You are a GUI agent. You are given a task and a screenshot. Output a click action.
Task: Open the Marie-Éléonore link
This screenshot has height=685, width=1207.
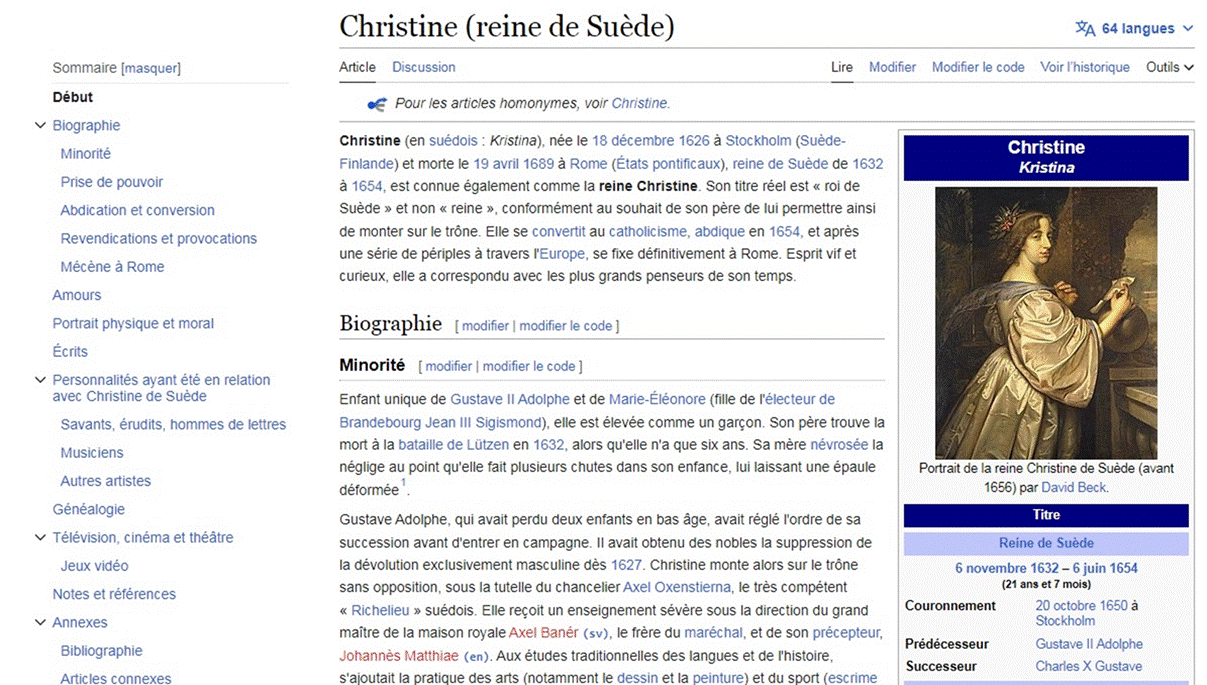pyautogui.click(x=657, y=399)
